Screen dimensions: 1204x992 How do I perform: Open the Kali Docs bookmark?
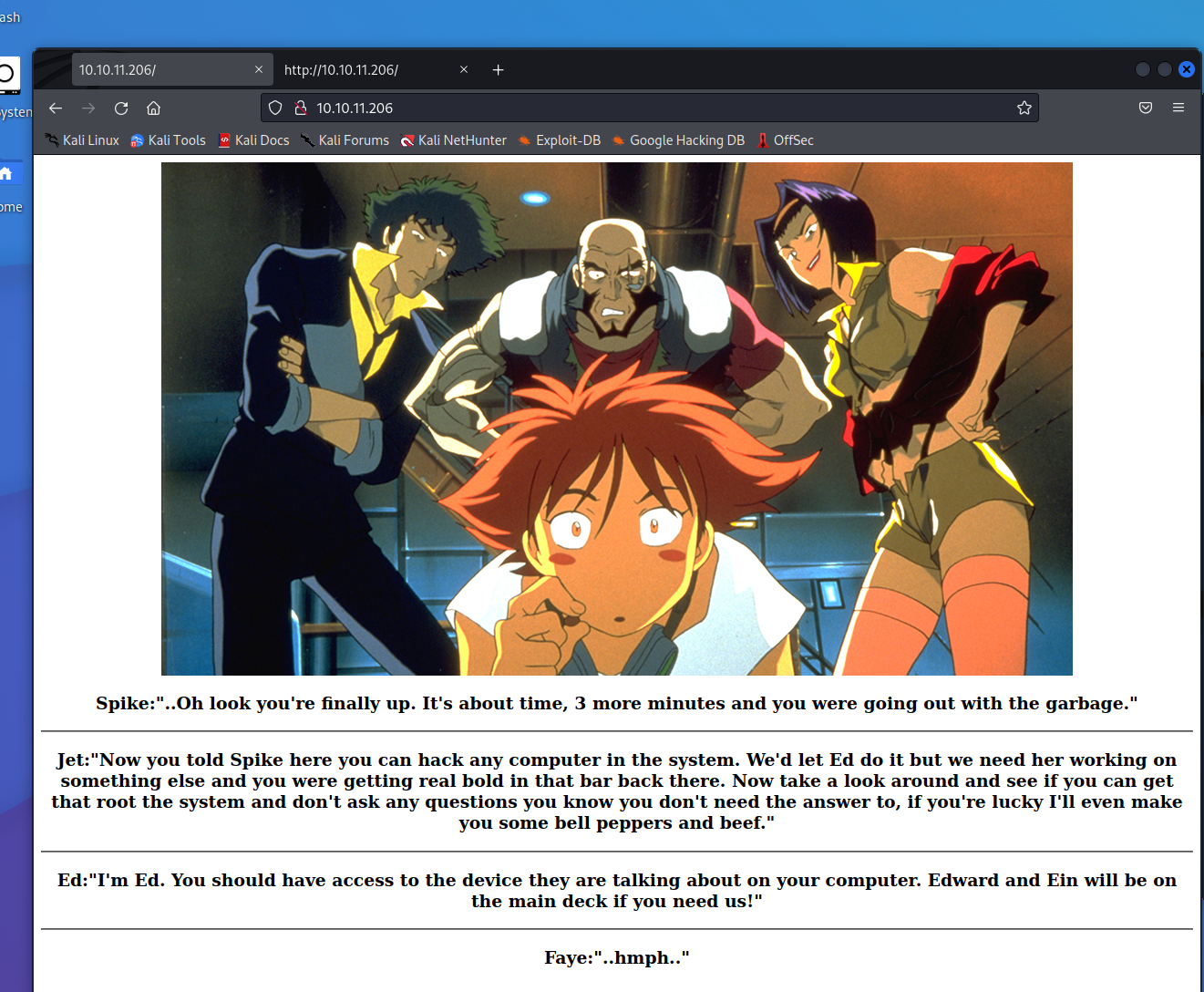point(253,140)
